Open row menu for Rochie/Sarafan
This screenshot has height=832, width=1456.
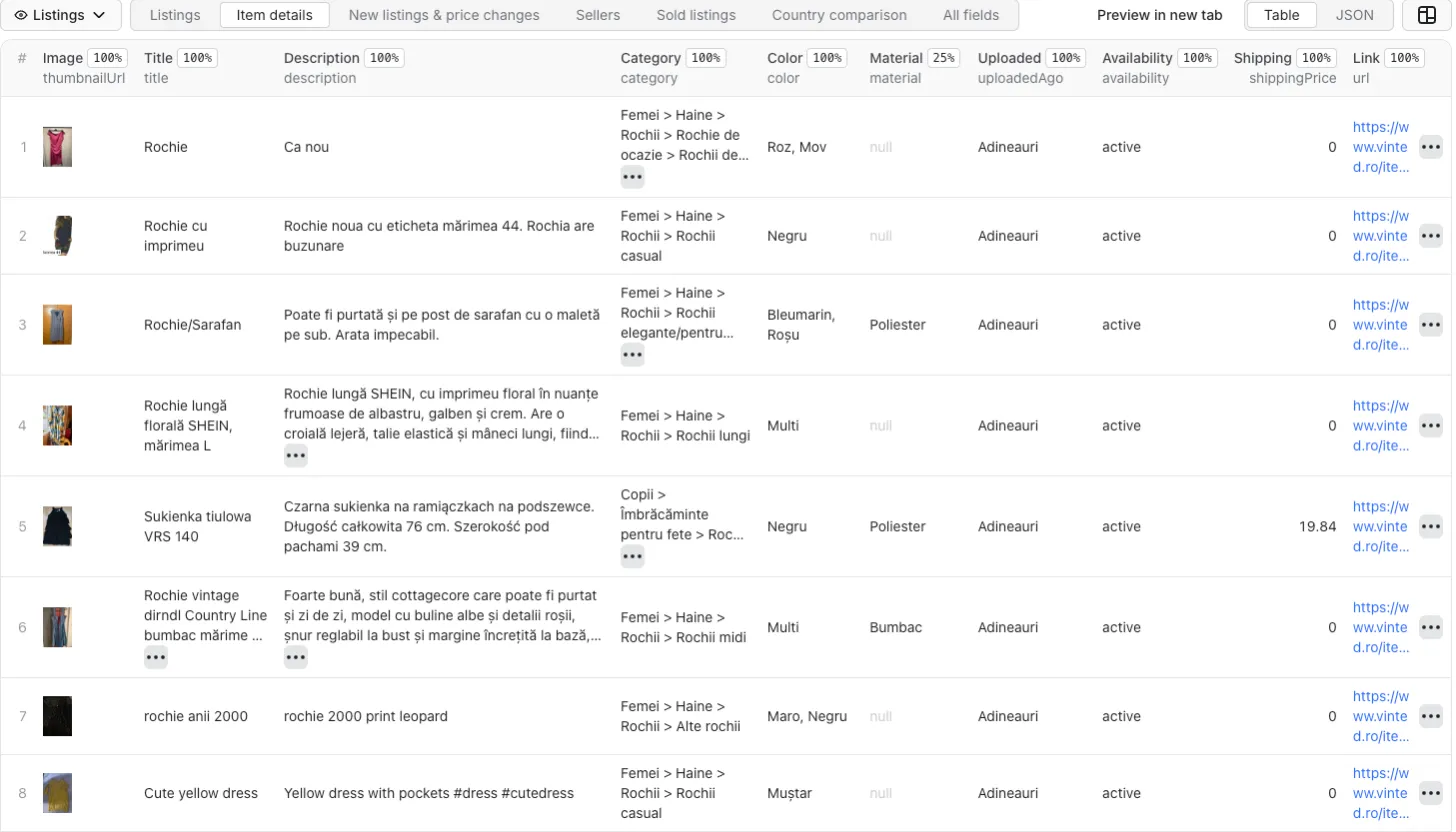tap(1431, 325)
